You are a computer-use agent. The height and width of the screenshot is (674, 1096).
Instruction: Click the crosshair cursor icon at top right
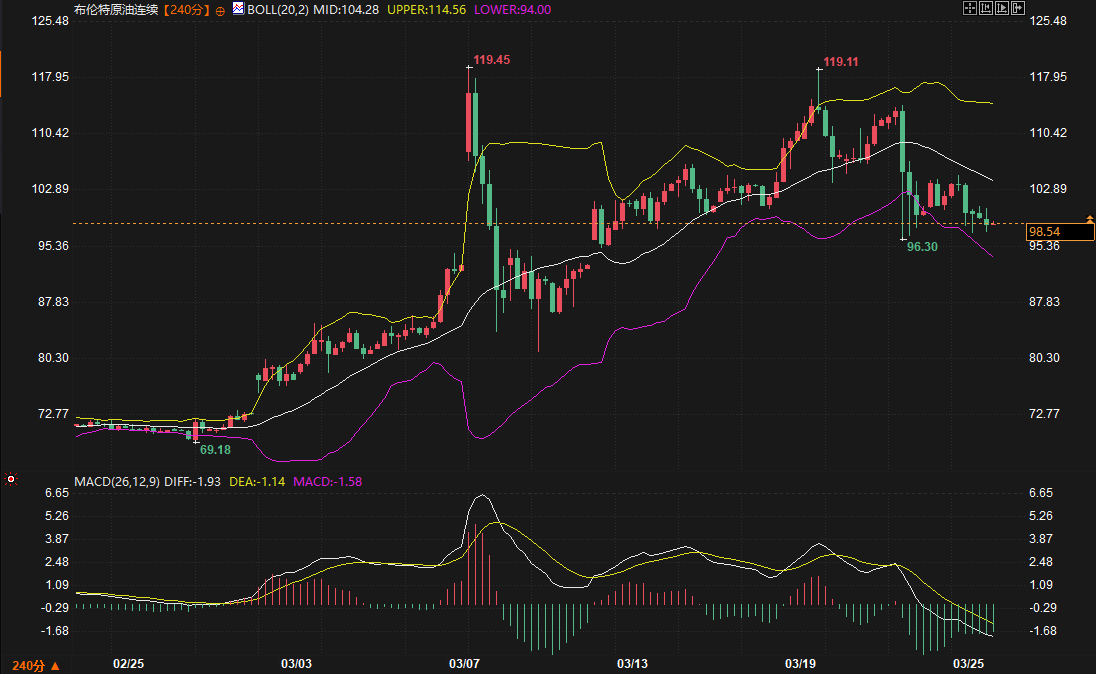point(969,8)
